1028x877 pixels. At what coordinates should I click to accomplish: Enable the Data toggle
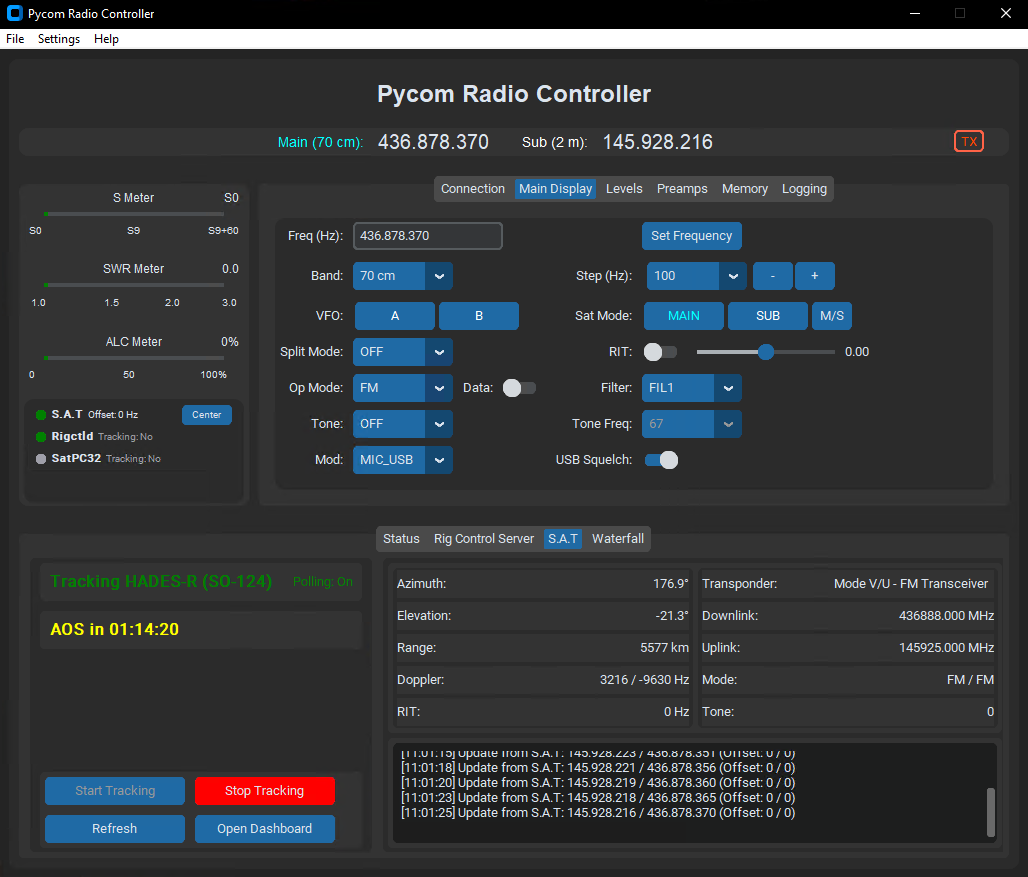coord(519,388)
